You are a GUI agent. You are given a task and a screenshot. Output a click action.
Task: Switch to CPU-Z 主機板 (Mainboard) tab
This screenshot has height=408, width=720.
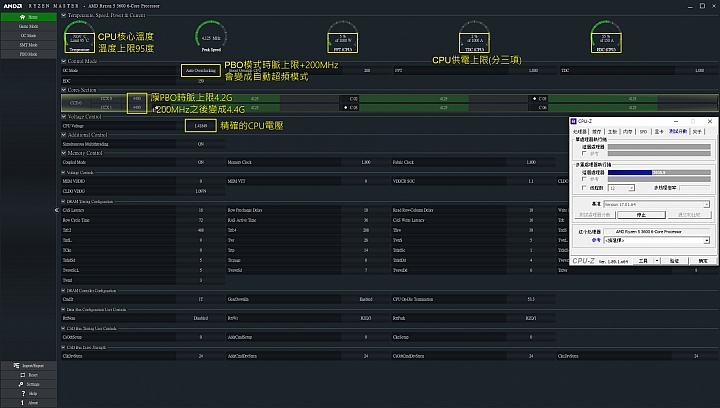coord(613,132)
